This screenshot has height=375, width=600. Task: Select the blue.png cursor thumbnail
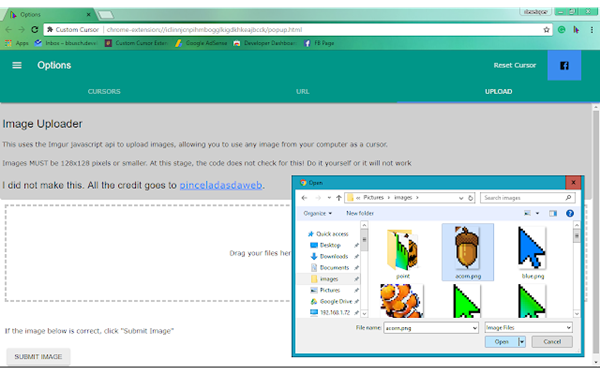coord(532,253)
